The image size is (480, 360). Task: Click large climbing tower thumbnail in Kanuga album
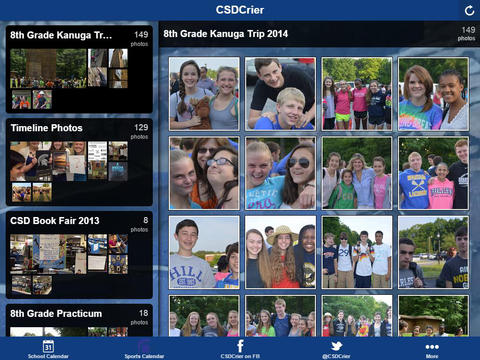48,68
